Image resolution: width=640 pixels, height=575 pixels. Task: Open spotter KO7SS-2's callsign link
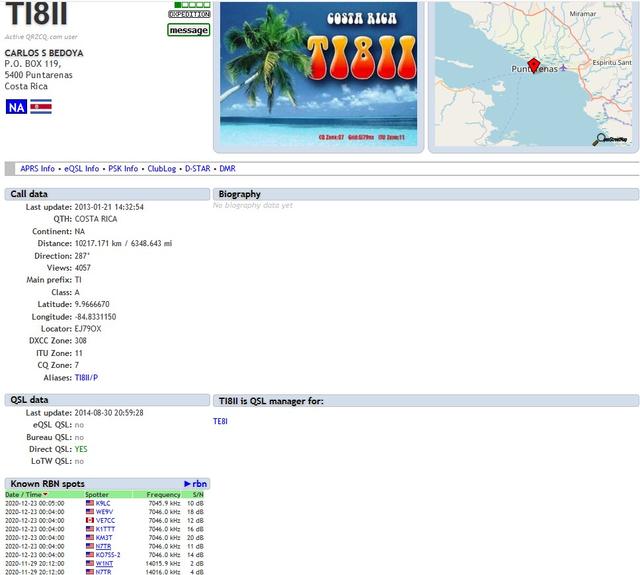click(108, 555)
